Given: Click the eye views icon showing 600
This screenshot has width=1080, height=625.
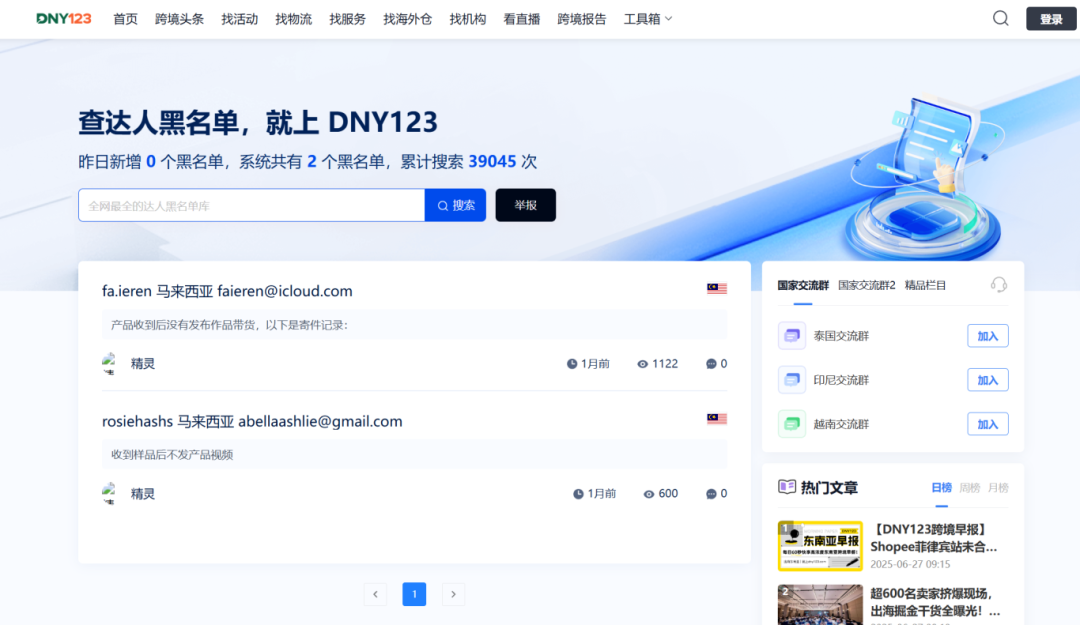Looking at the screenshot, I should click(648, 494).
